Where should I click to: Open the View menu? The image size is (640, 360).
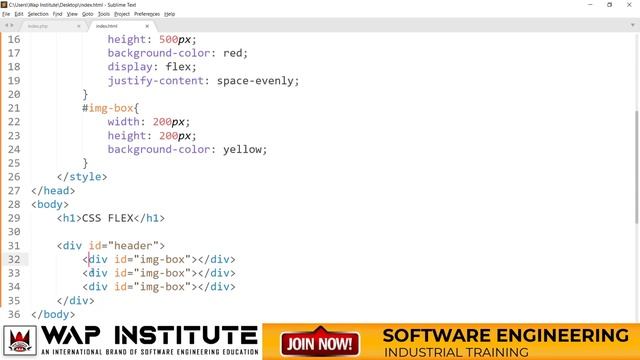pos(72,14)
